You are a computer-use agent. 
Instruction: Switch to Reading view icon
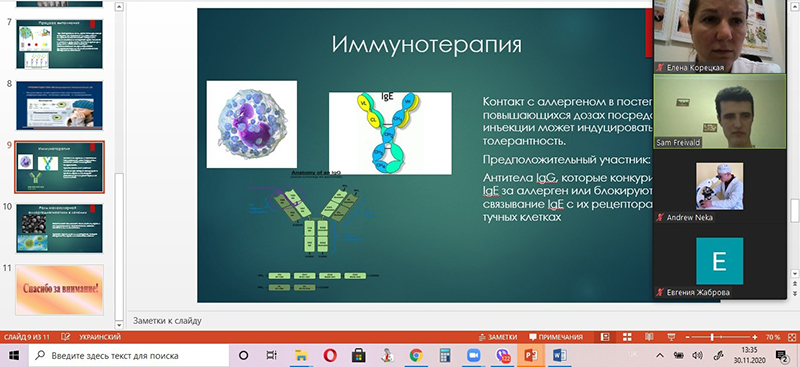coord(649,337)
